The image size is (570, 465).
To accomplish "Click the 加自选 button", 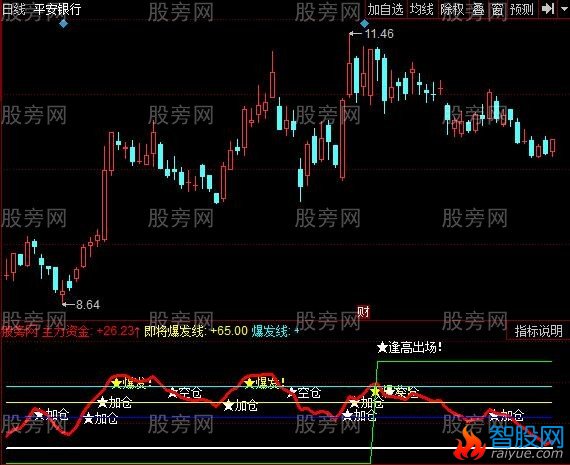I will point(385,9).
